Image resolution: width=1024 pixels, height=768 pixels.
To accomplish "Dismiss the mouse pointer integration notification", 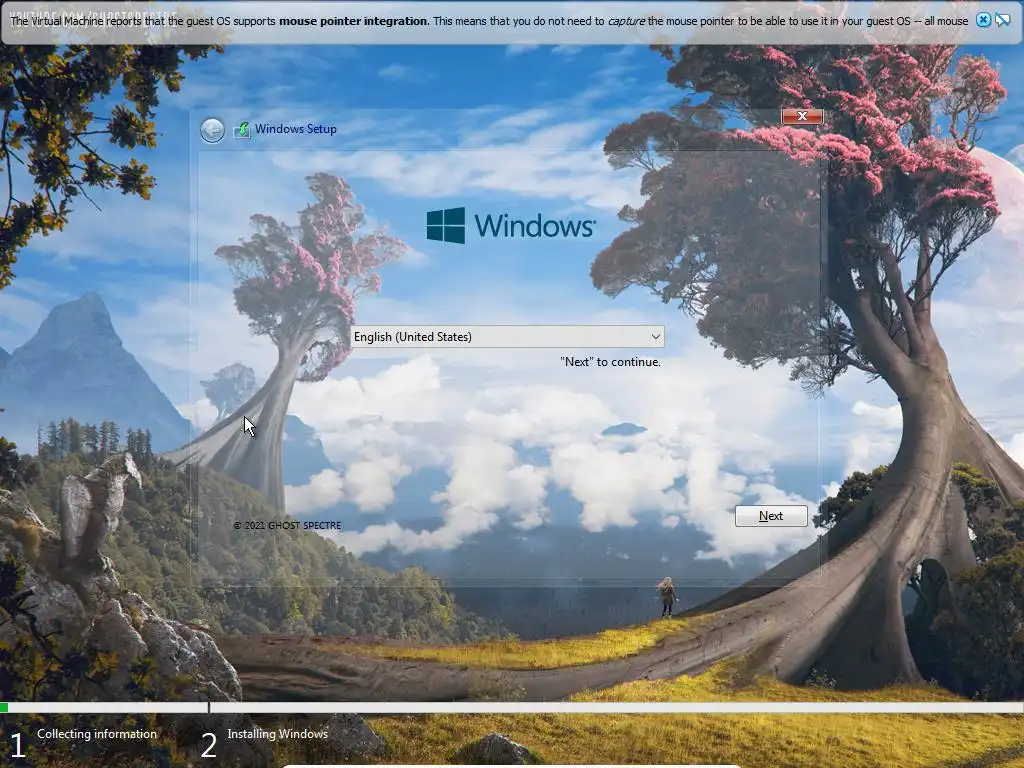I will 983,20.
